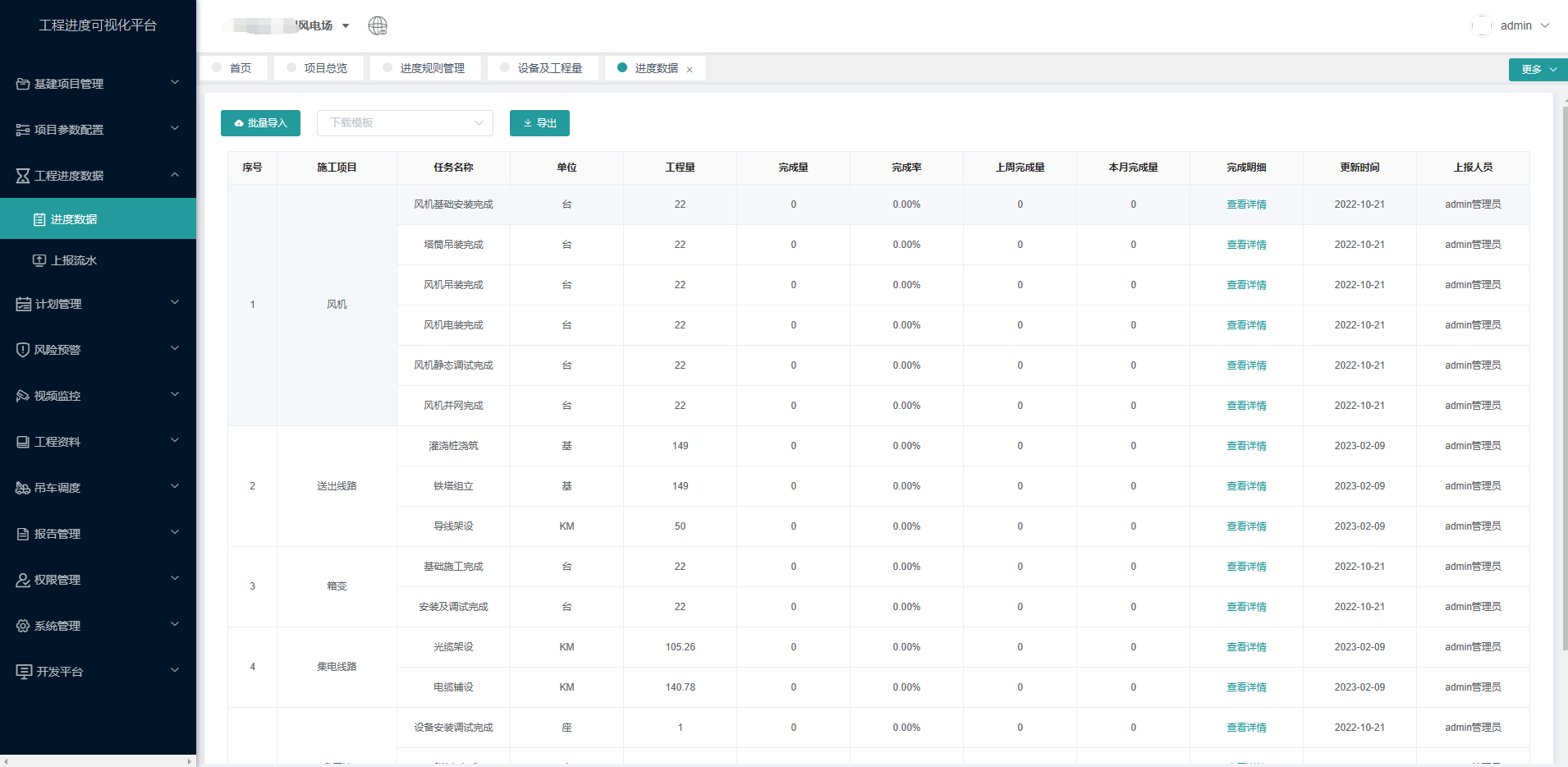The height and width of the screenshot is (767, 1568).
Task: Click the 140.78 quantity cell
Action: tap(680, 687)
